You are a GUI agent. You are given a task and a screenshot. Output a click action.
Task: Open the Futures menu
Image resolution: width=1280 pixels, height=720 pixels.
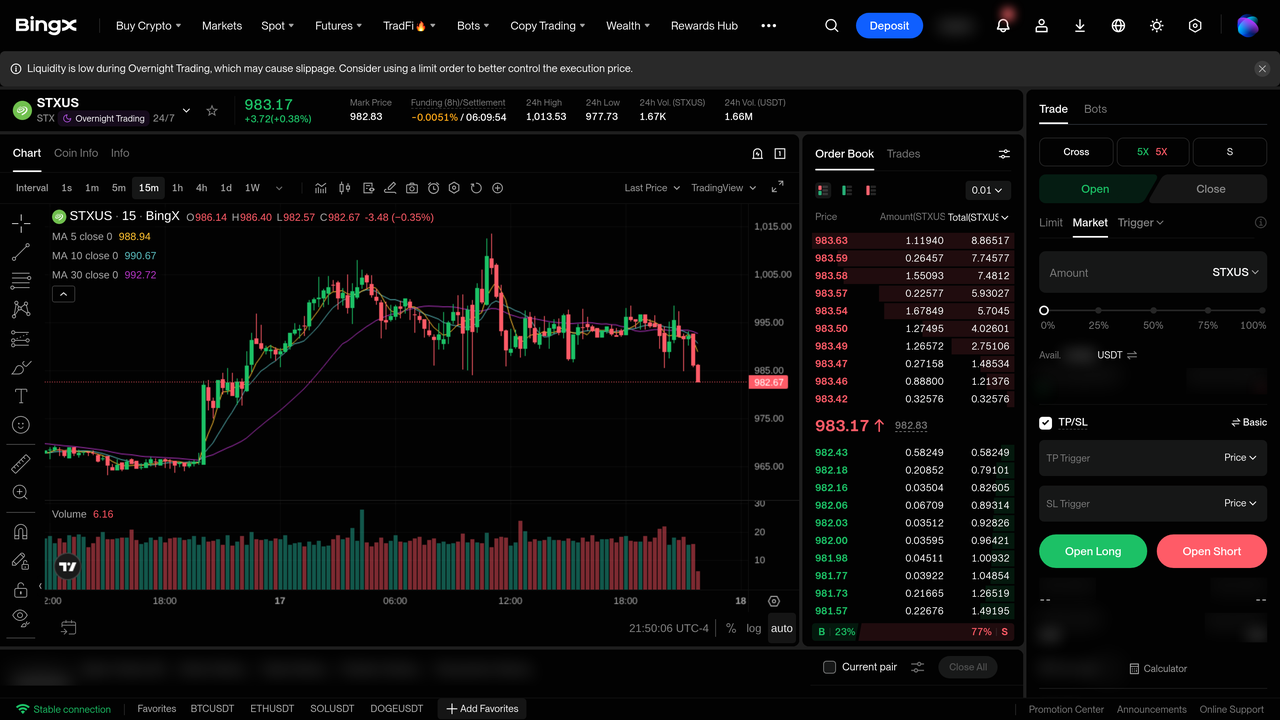338,26
